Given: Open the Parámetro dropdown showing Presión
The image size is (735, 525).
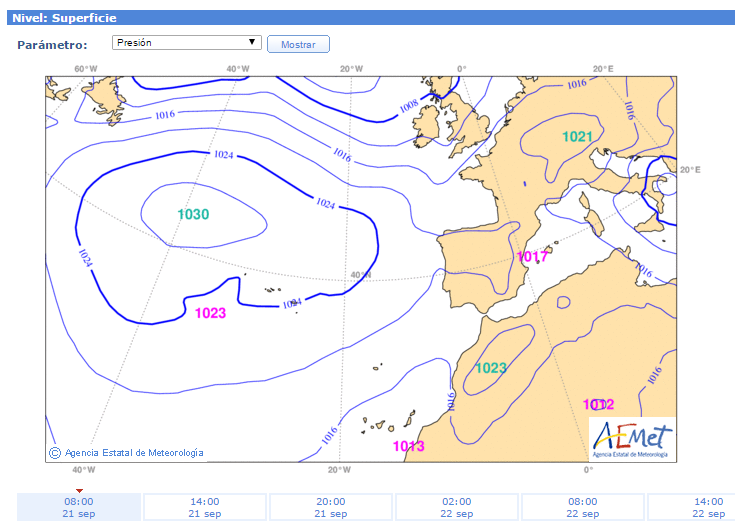Looking at the screenshot, I should point(185,43).
